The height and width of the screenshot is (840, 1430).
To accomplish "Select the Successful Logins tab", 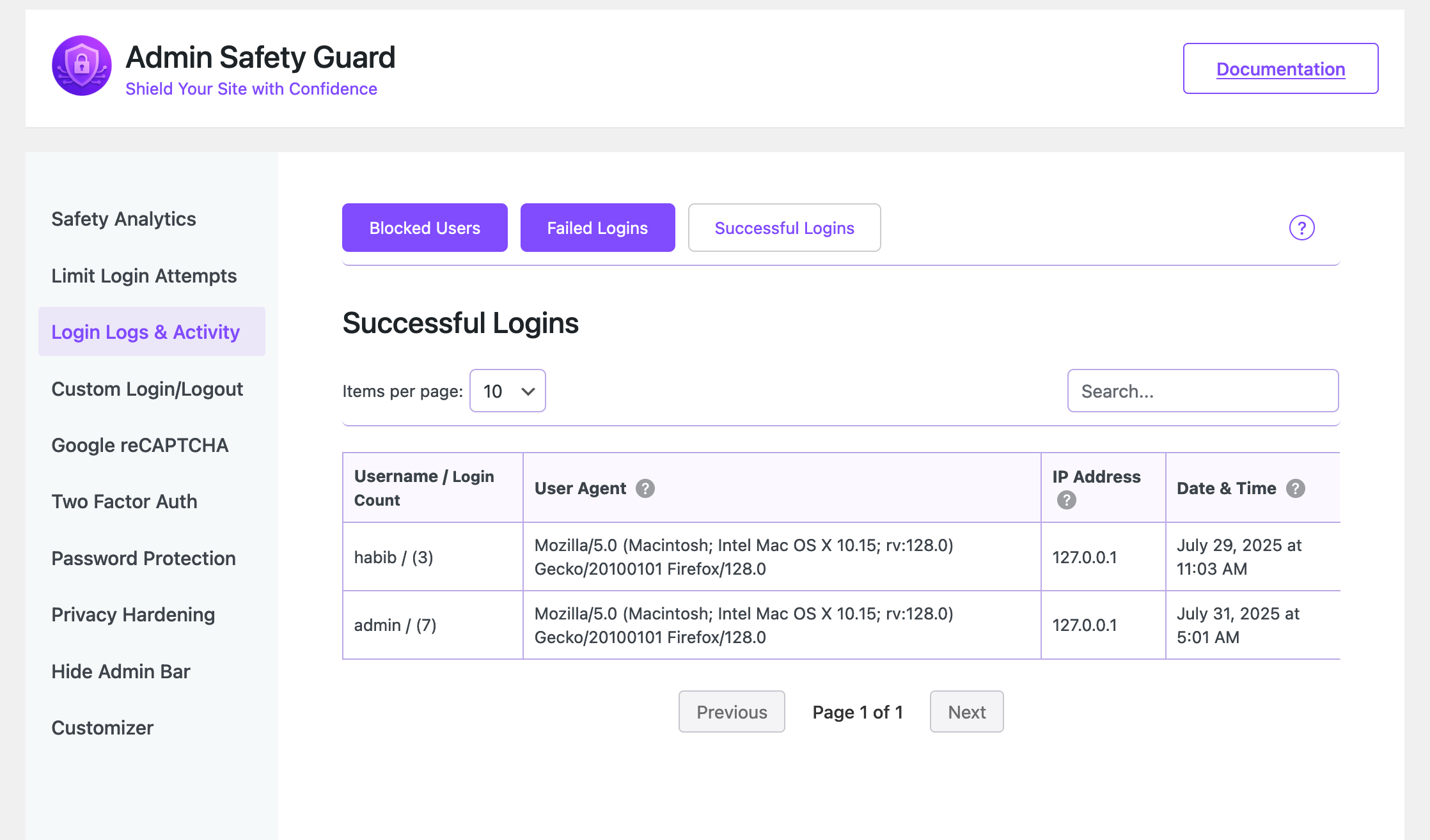I will coord(784,228).
